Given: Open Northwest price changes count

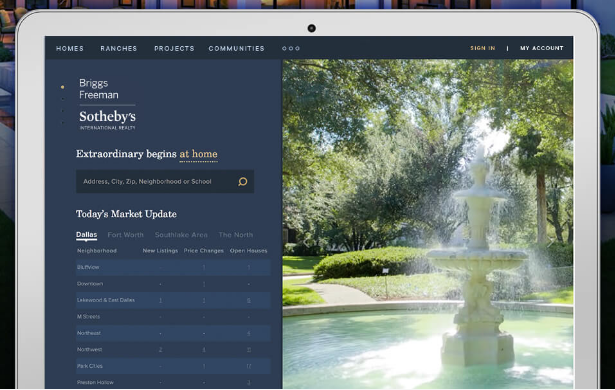Looking at the screenshot, I should tap(204, 350).
